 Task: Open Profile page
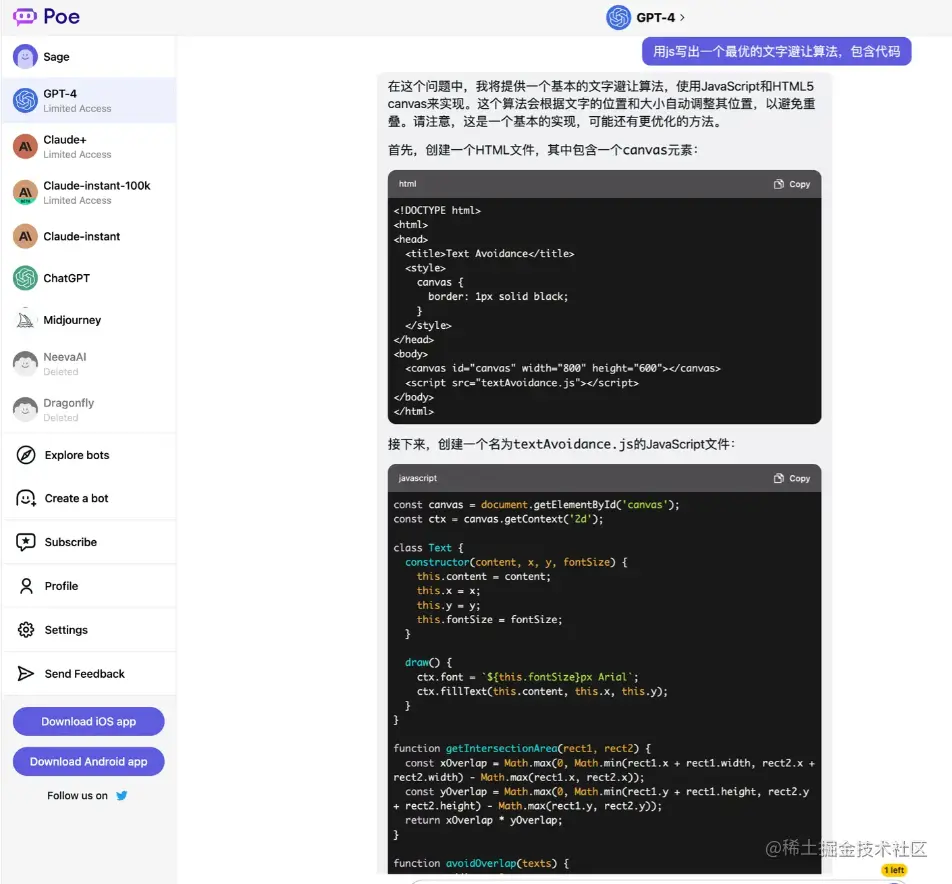point(89,586)
